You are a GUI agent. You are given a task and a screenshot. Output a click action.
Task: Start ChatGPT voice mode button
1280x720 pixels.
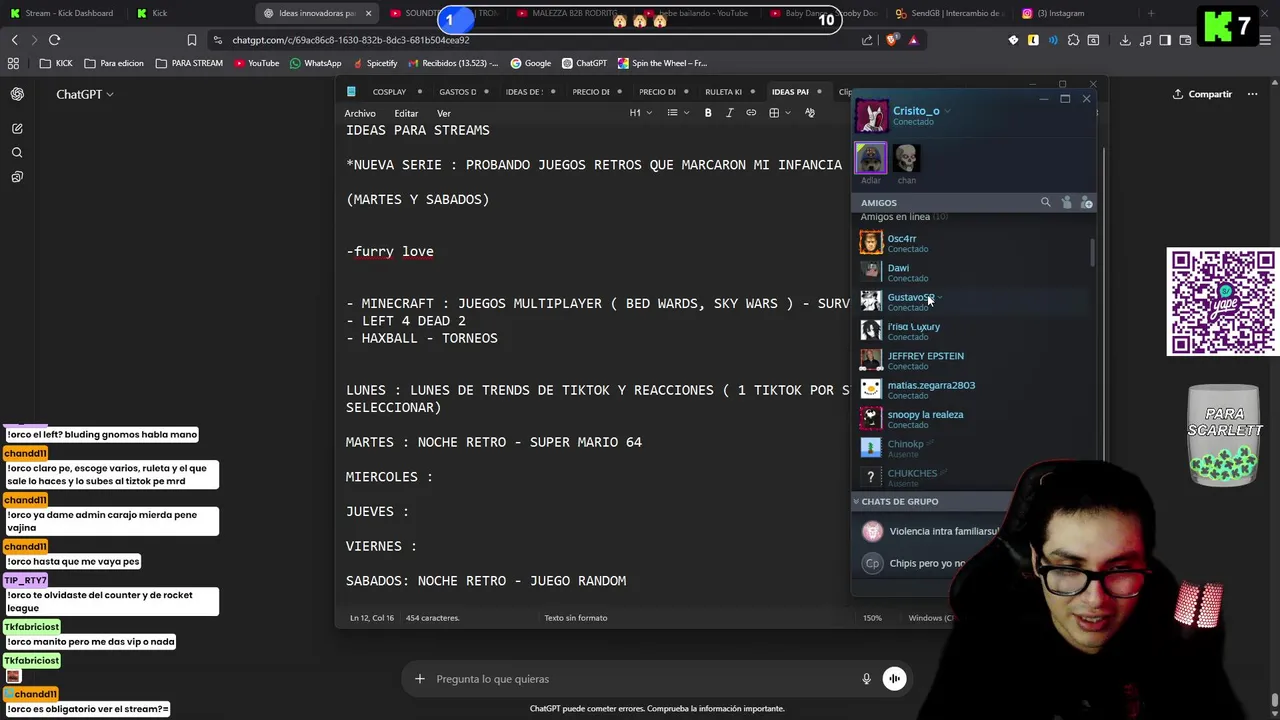pyautogui.click(x=894, y=679)
